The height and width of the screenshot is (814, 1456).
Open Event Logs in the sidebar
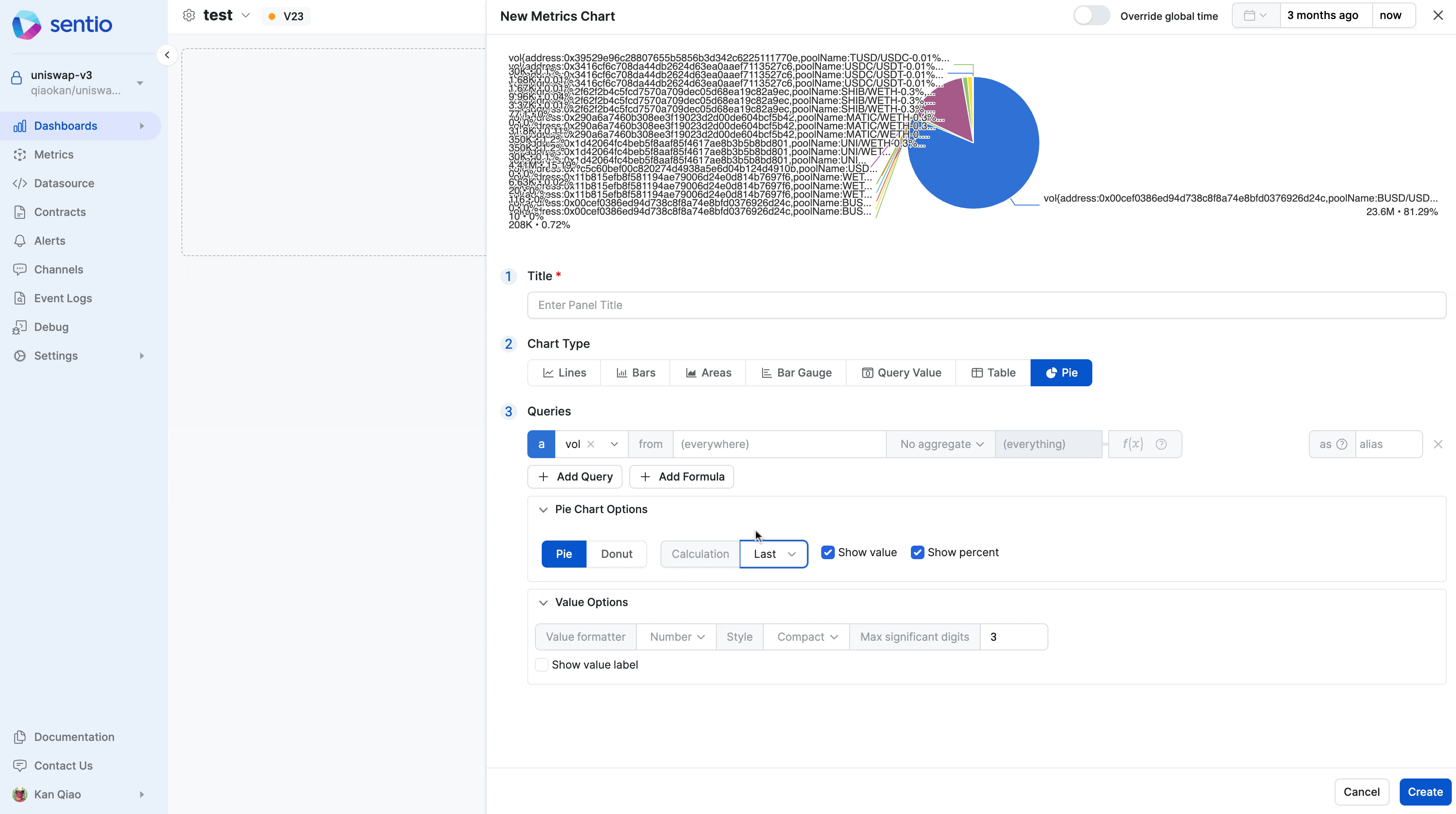[63, 298]
